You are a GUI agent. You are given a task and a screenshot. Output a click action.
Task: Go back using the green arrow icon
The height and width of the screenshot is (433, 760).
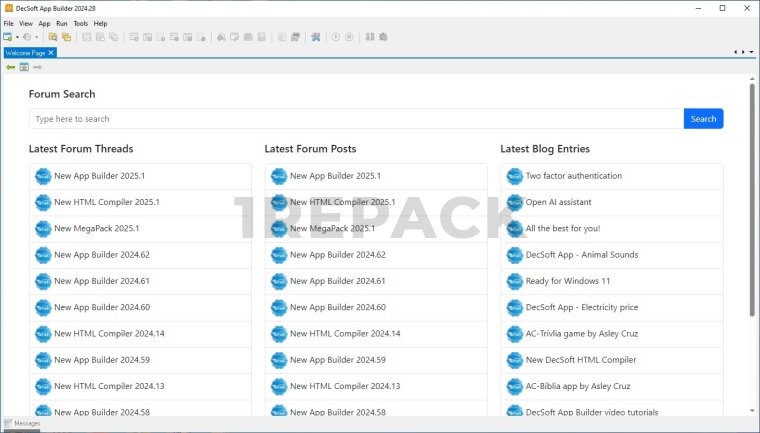pos(10,67)
